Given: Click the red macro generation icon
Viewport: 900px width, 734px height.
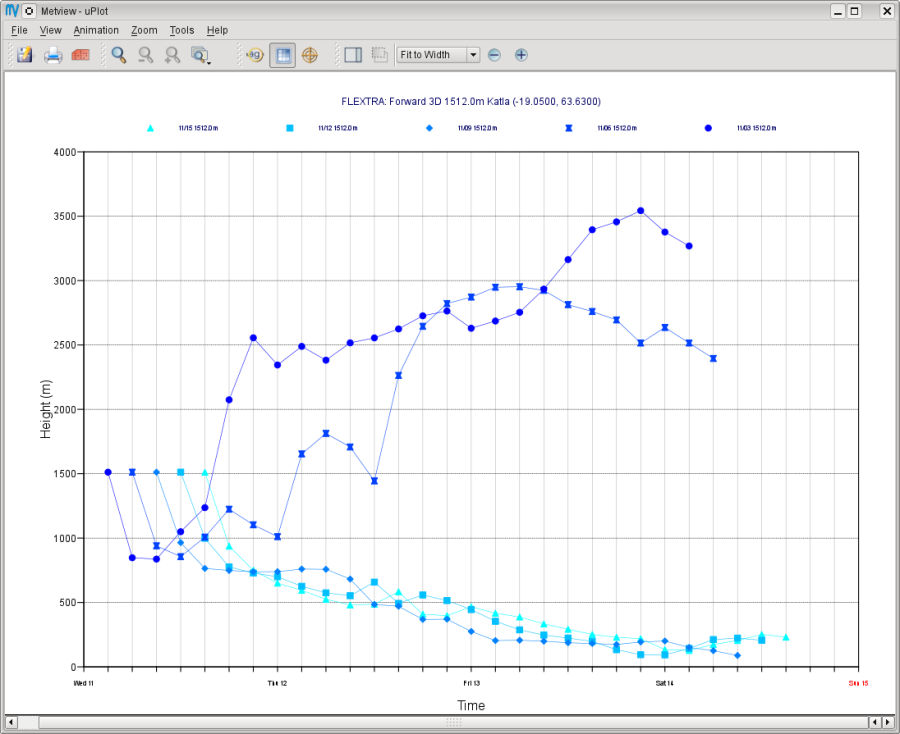Looking at the screenshot, I should point(80,55).
